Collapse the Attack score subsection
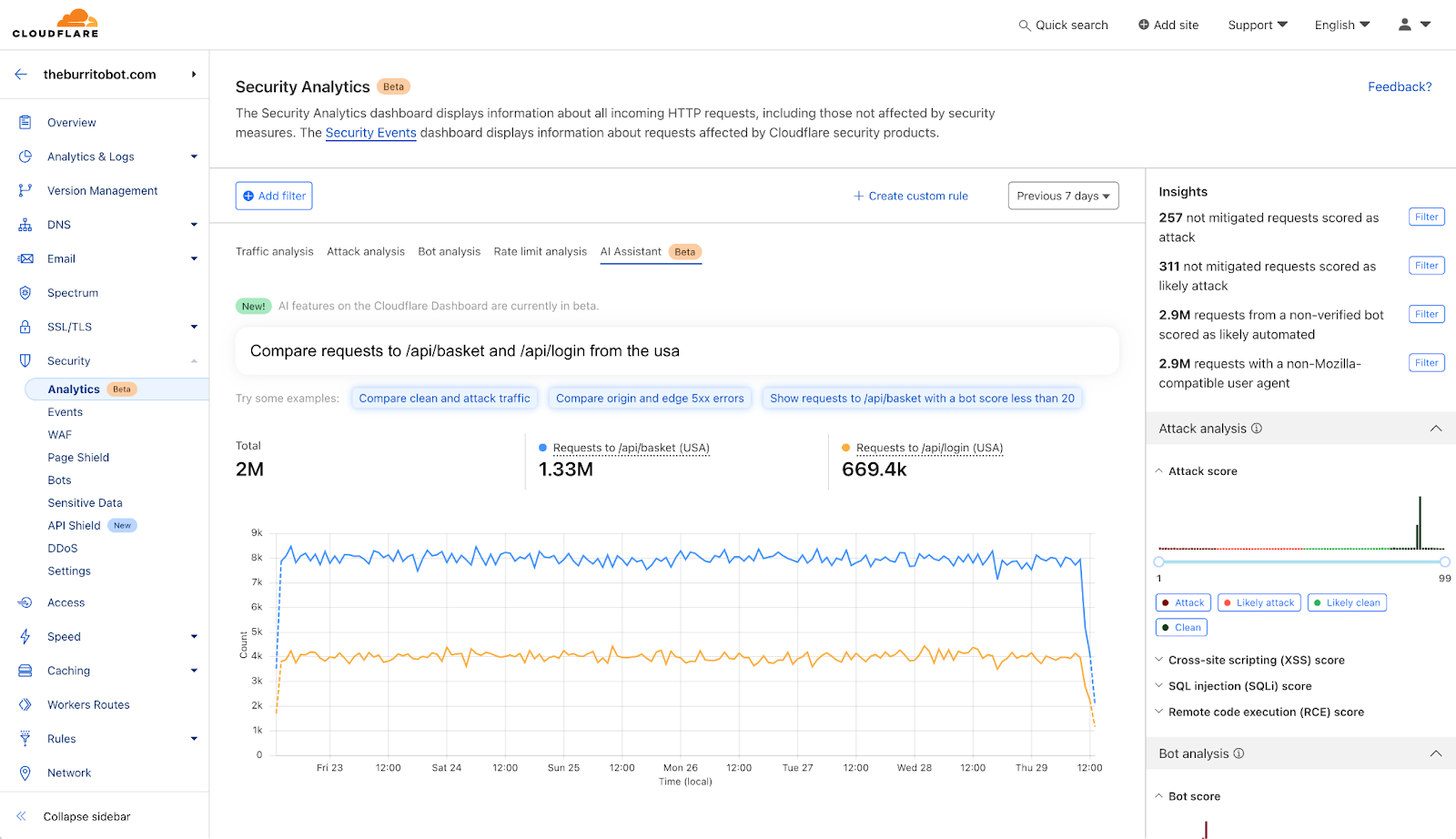The width and height of the screenshot is (1456, 839). click(x=1196, y=471)
